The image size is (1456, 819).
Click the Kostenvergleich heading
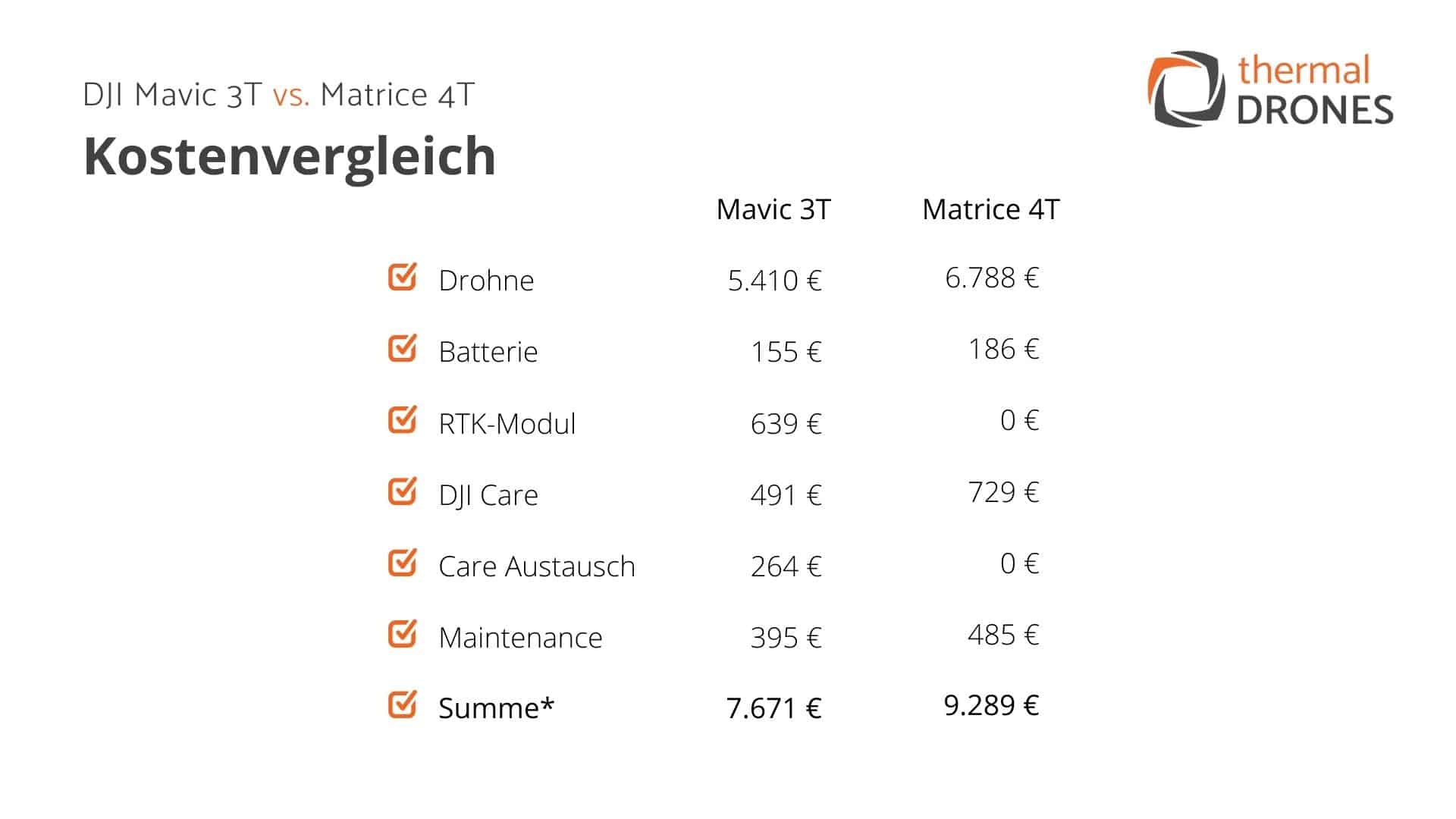pyautogui.click(x=290, y=156)
